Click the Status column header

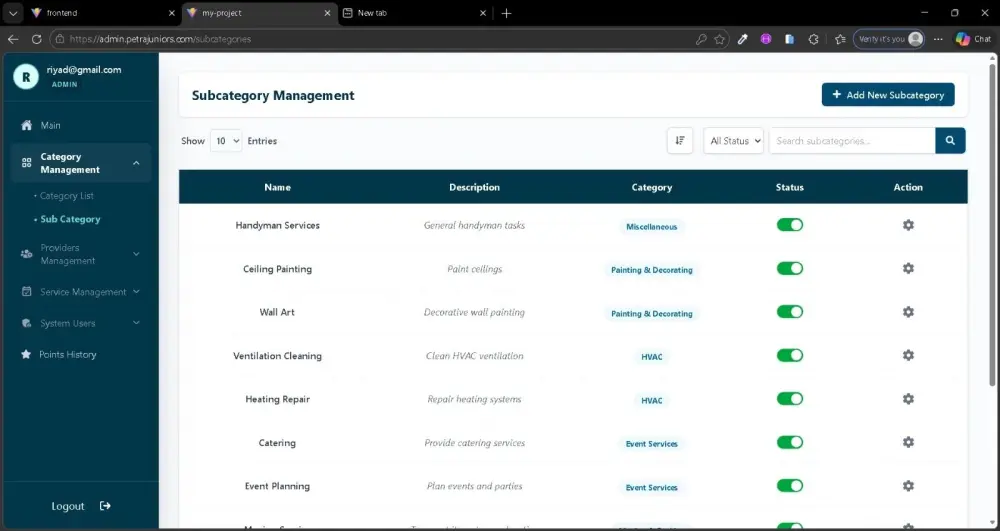[x=790, y=187]
